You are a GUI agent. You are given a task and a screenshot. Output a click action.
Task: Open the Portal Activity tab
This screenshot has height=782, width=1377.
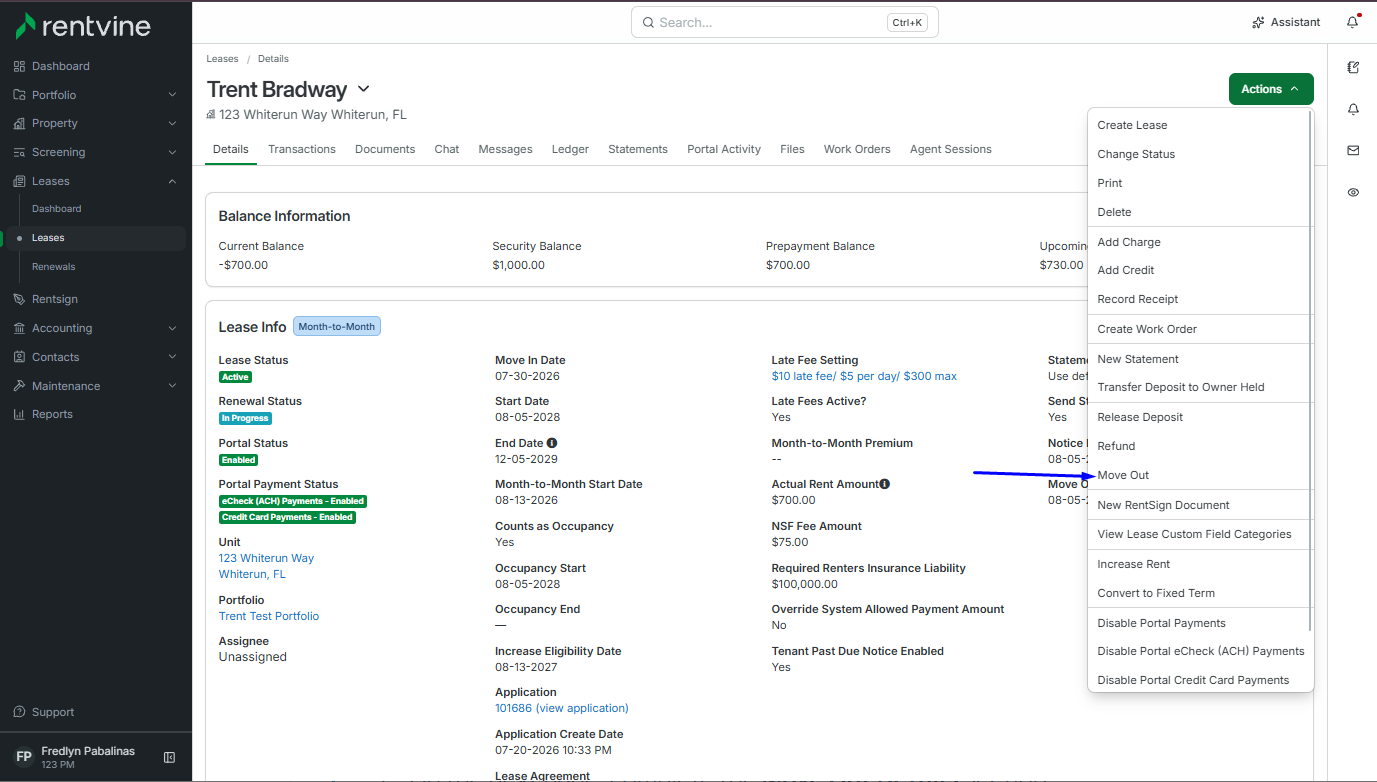(x=724, y=149)
